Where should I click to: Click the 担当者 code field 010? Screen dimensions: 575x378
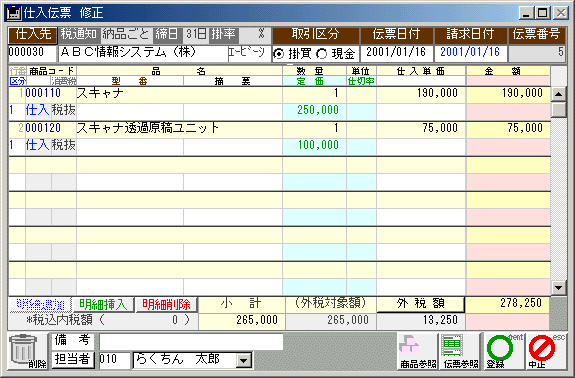114,360
